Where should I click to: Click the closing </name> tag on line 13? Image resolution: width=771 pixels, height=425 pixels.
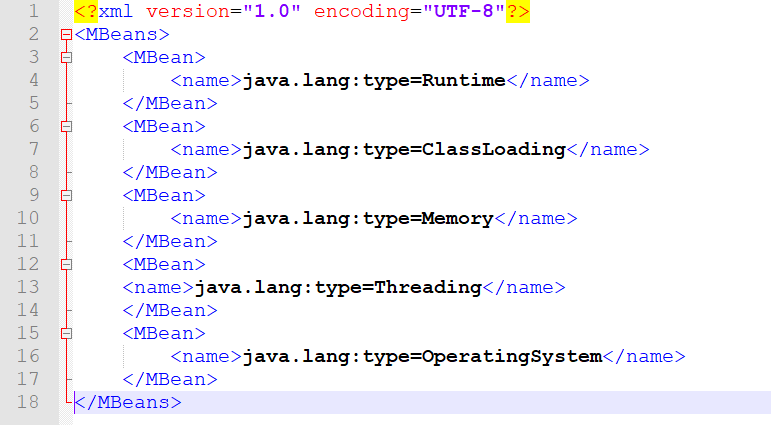click(x=524, y=288)
